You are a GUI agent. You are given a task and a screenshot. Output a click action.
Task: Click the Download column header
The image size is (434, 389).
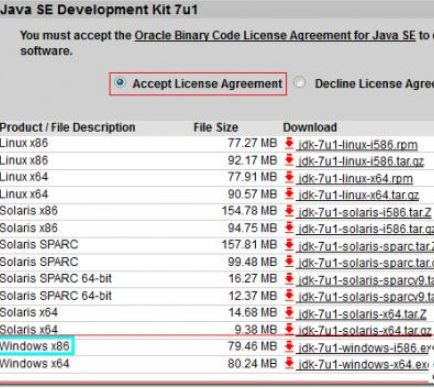pos(310,127)
